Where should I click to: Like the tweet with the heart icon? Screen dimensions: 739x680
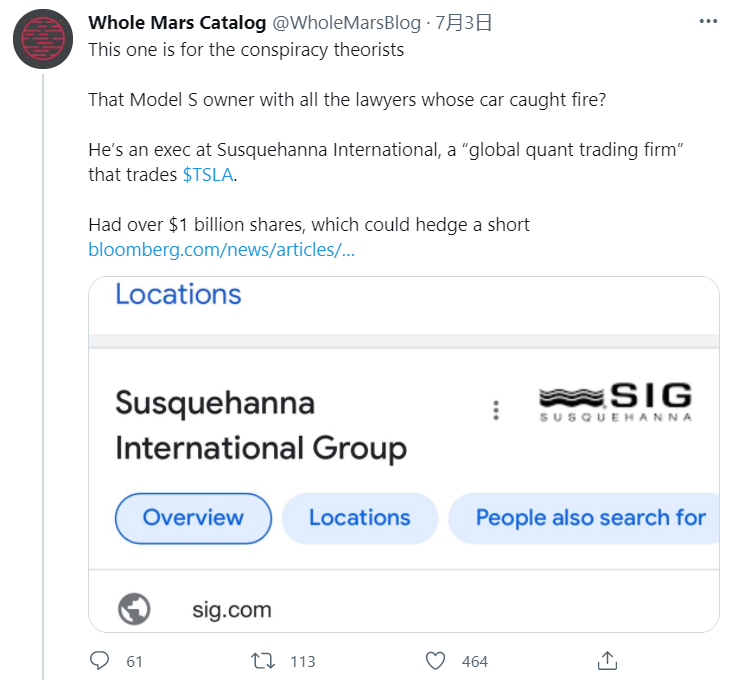pyautogui.click(x=435, y=661)
